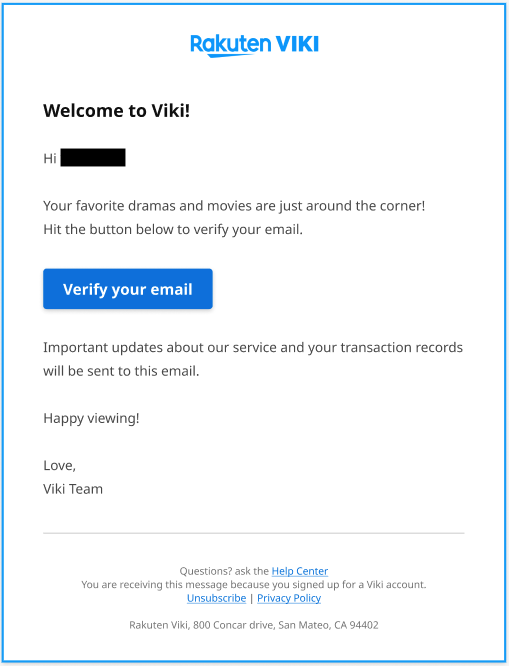Click the Rakuten VIKI logo
509x666 pixels.
tap(254, 45)
